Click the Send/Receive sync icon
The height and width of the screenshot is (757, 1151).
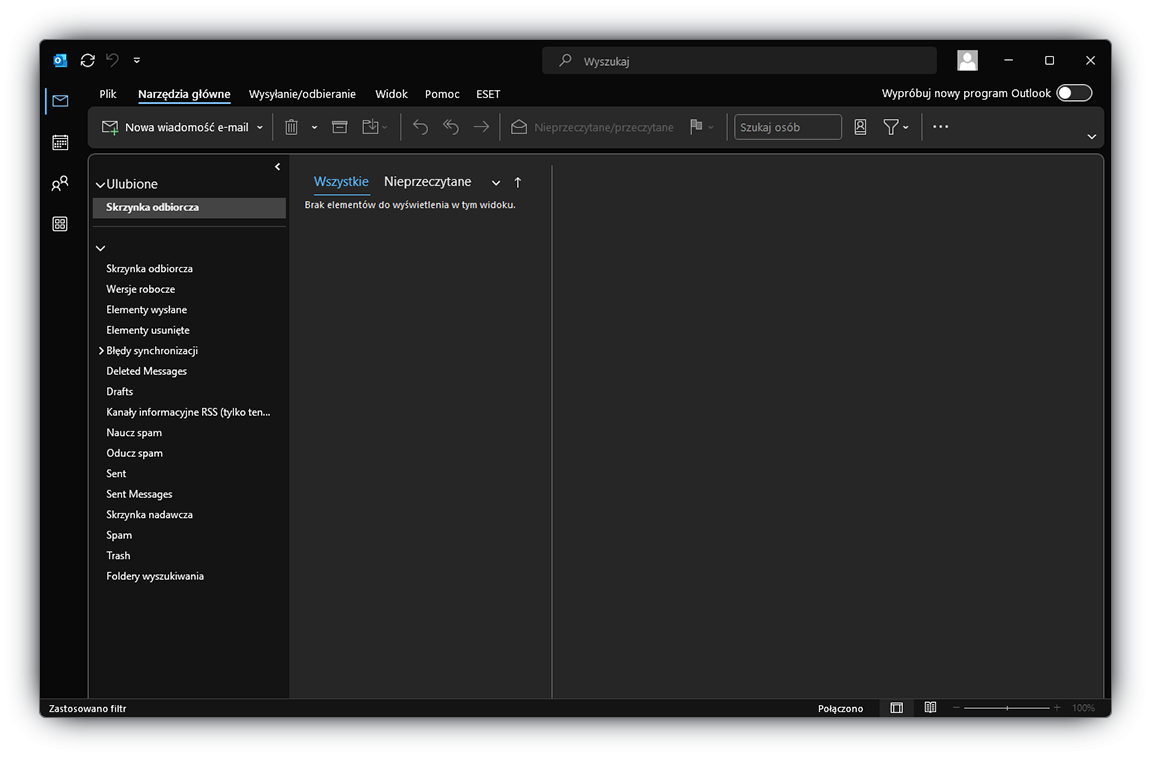click(x=88, y=61)
